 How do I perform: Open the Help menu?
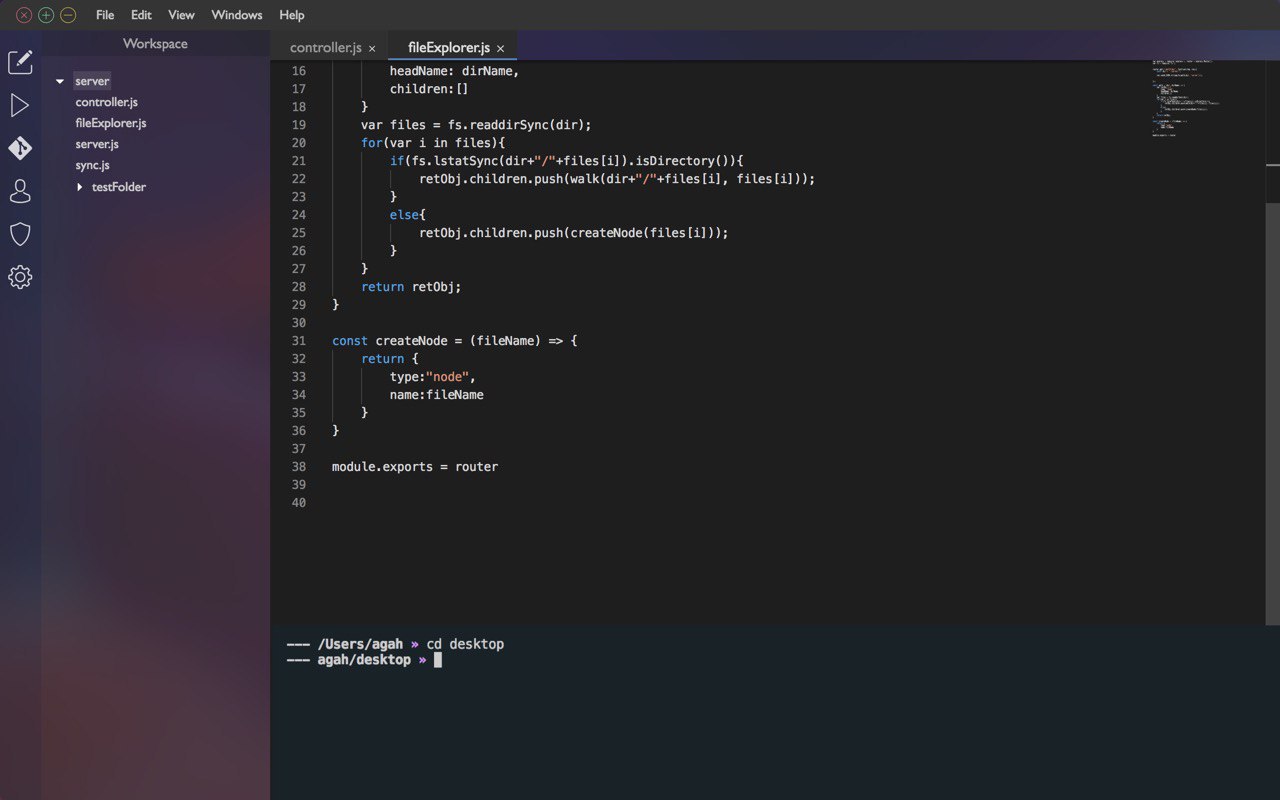tap(292, 15)
